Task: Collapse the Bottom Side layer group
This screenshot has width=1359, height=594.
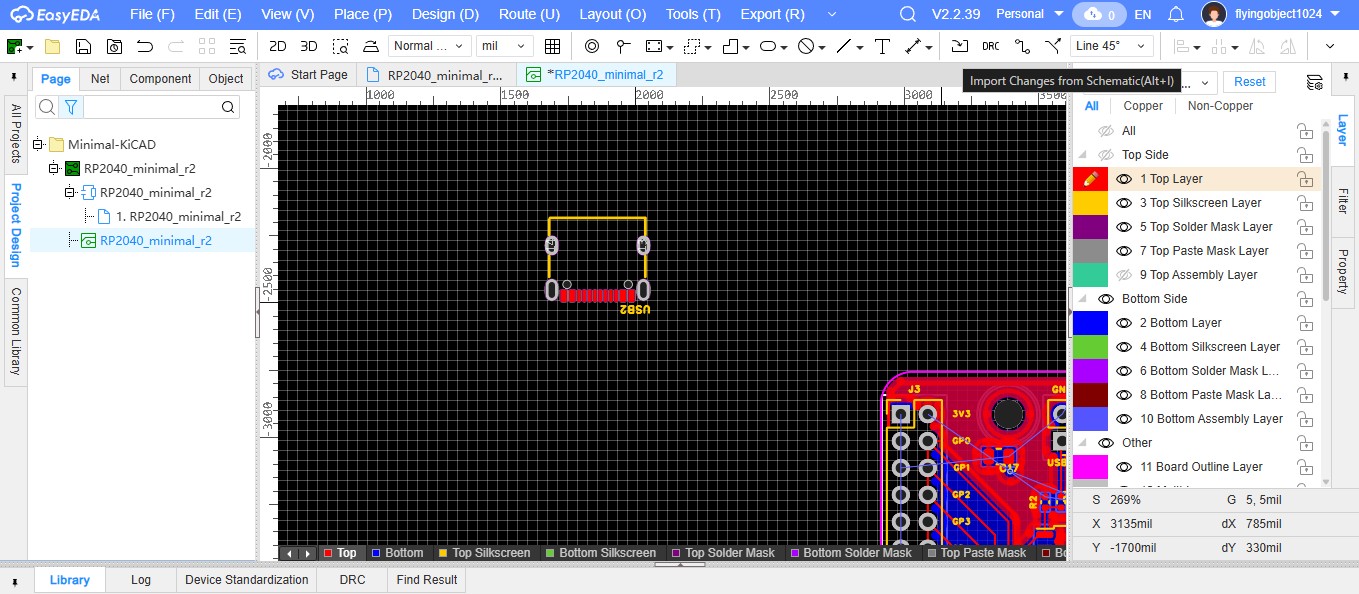Action: 1082,299
